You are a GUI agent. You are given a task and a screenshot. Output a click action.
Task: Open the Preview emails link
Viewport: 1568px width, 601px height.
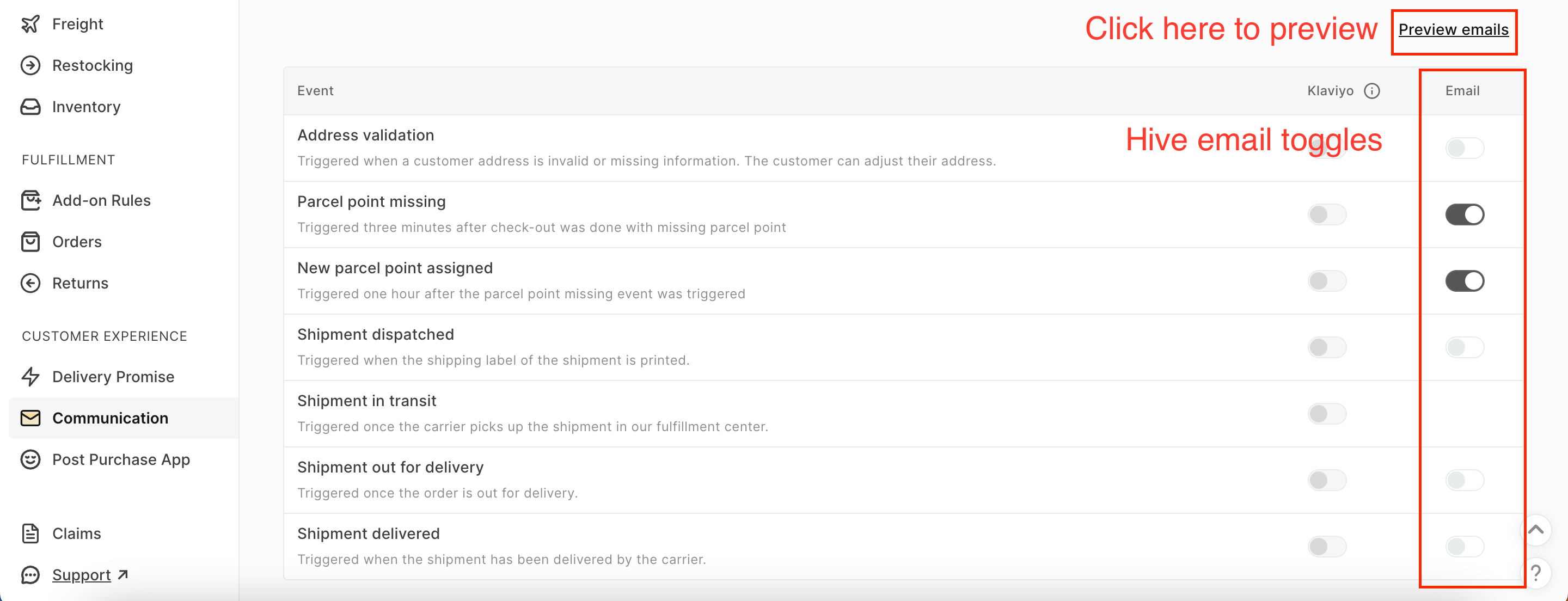coord(1453,29)
